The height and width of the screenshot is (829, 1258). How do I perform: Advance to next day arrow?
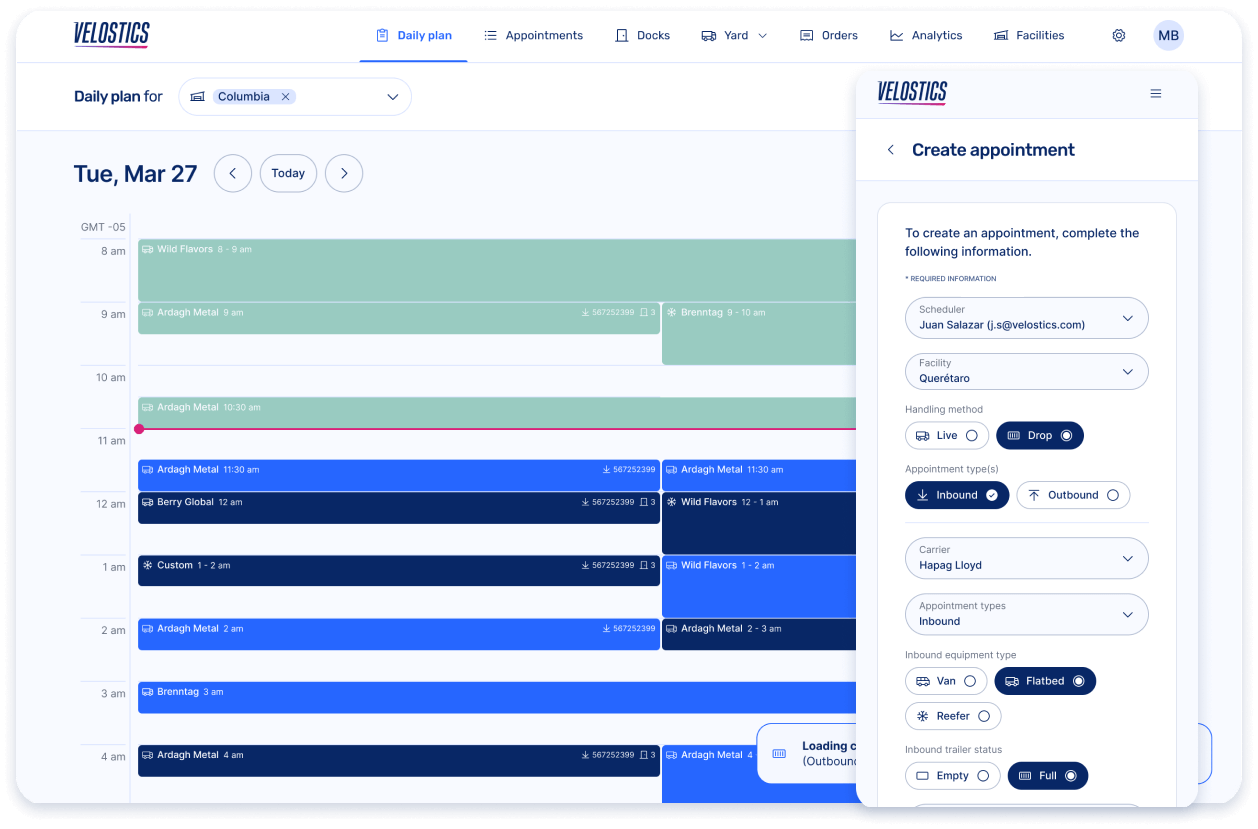343,173
